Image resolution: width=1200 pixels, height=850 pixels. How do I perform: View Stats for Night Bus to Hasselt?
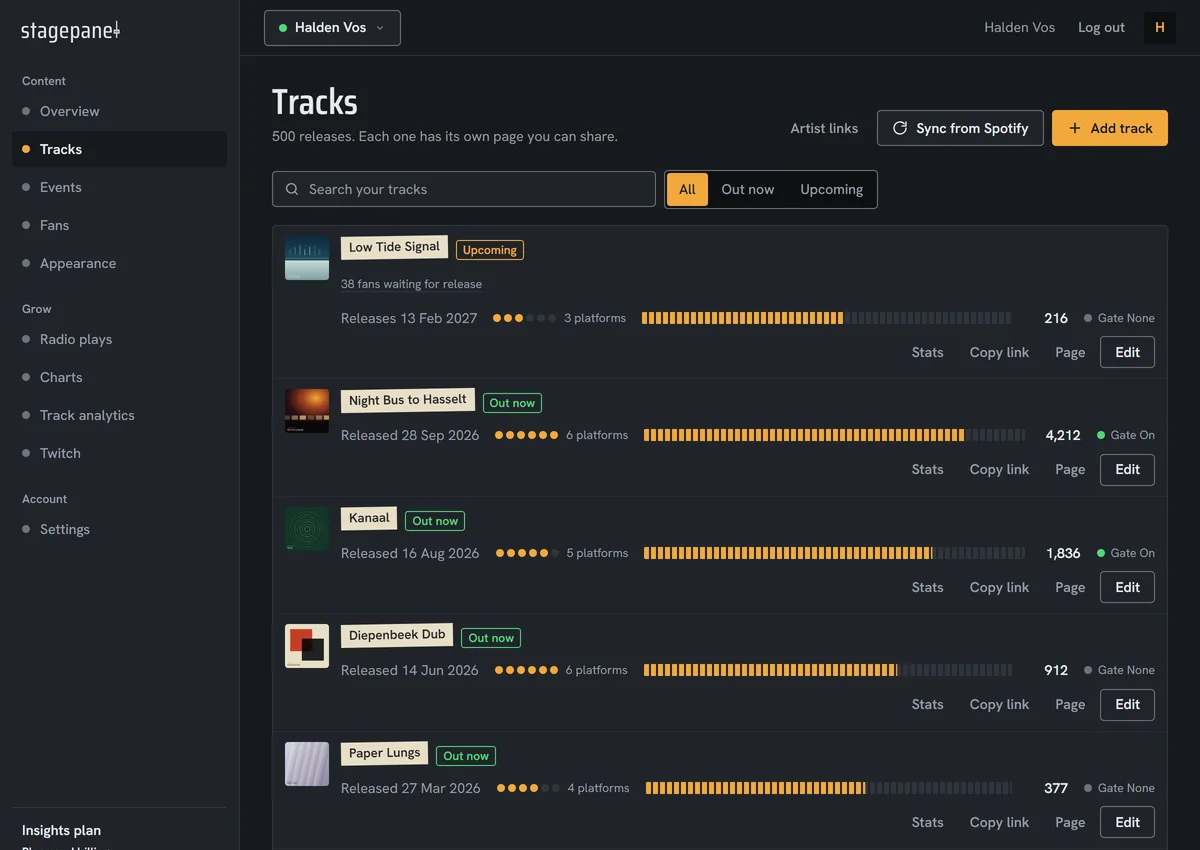coord(927,469)
